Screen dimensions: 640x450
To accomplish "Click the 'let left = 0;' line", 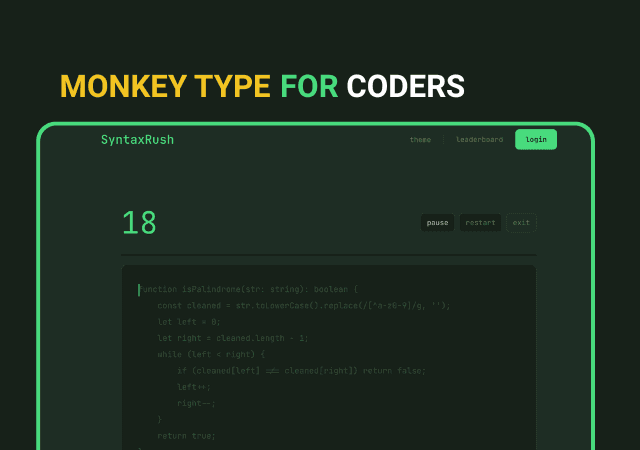I will pos(189,322).
